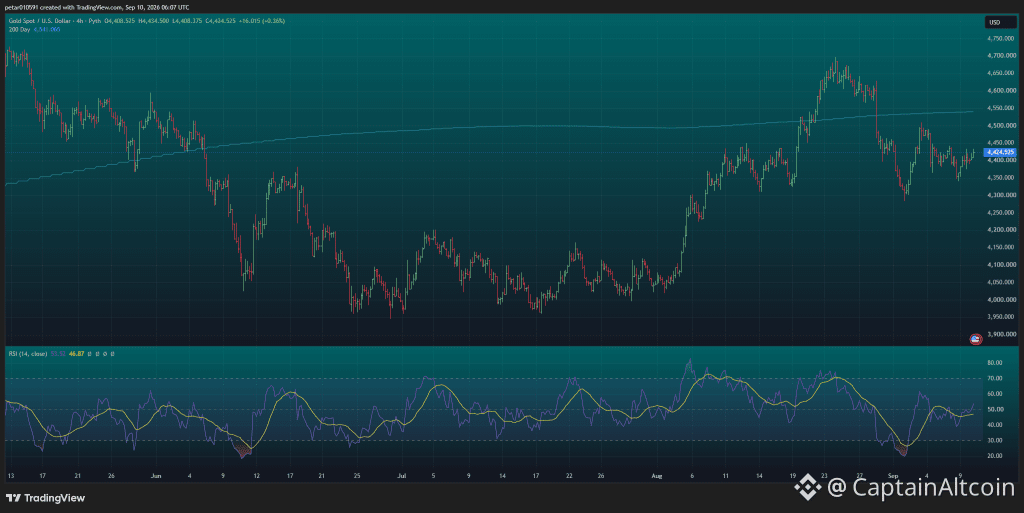
Task: Select the RSI (14, close) indicator label
Action: (x=27, y=354)
